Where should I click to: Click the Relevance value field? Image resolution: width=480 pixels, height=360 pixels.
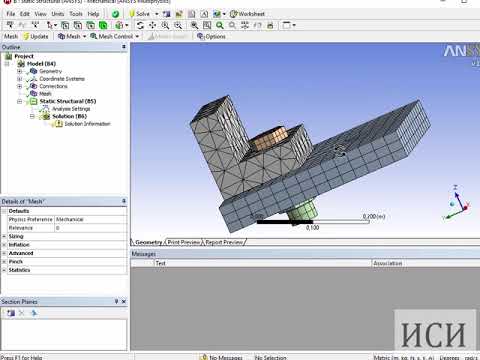coord(90,228)
